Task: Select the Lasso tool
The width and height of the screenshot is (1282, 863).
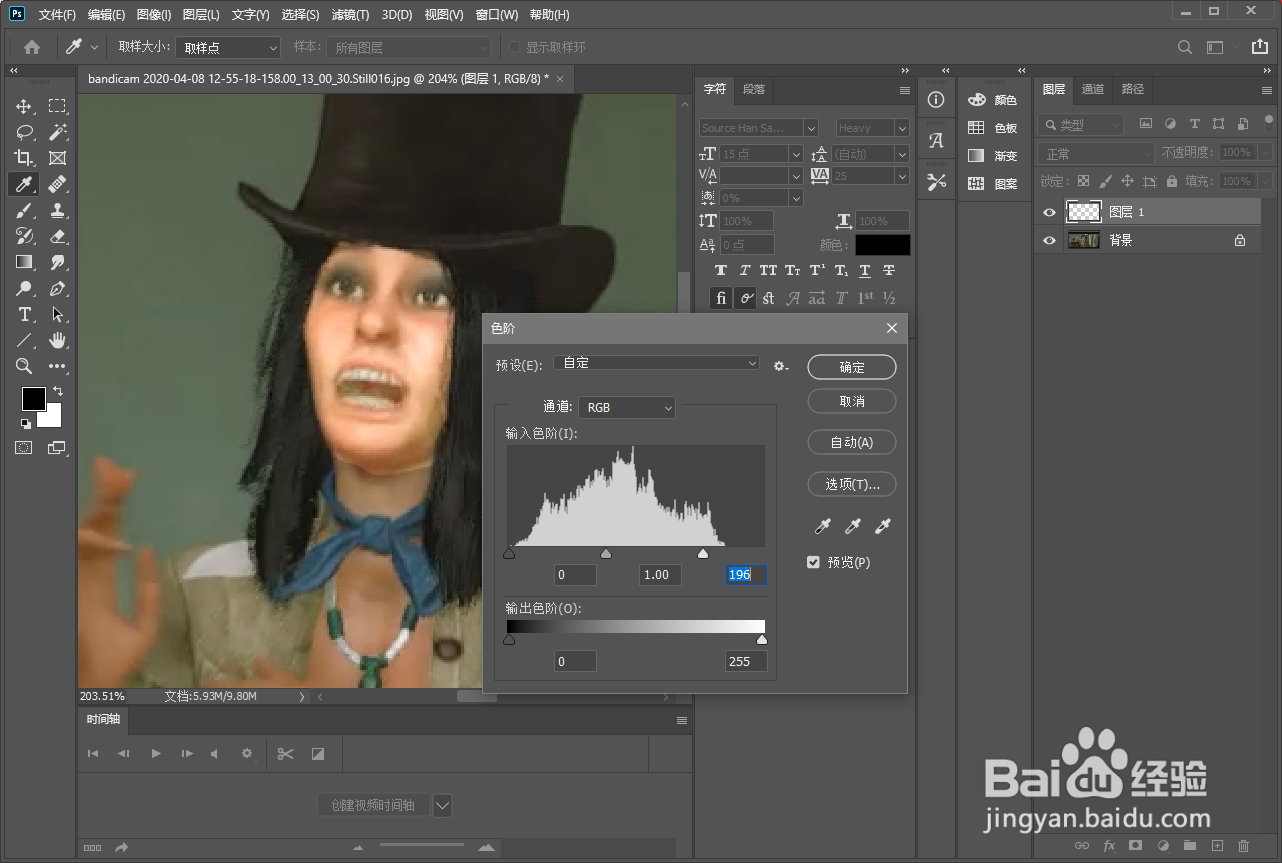Action: [24, 132]
